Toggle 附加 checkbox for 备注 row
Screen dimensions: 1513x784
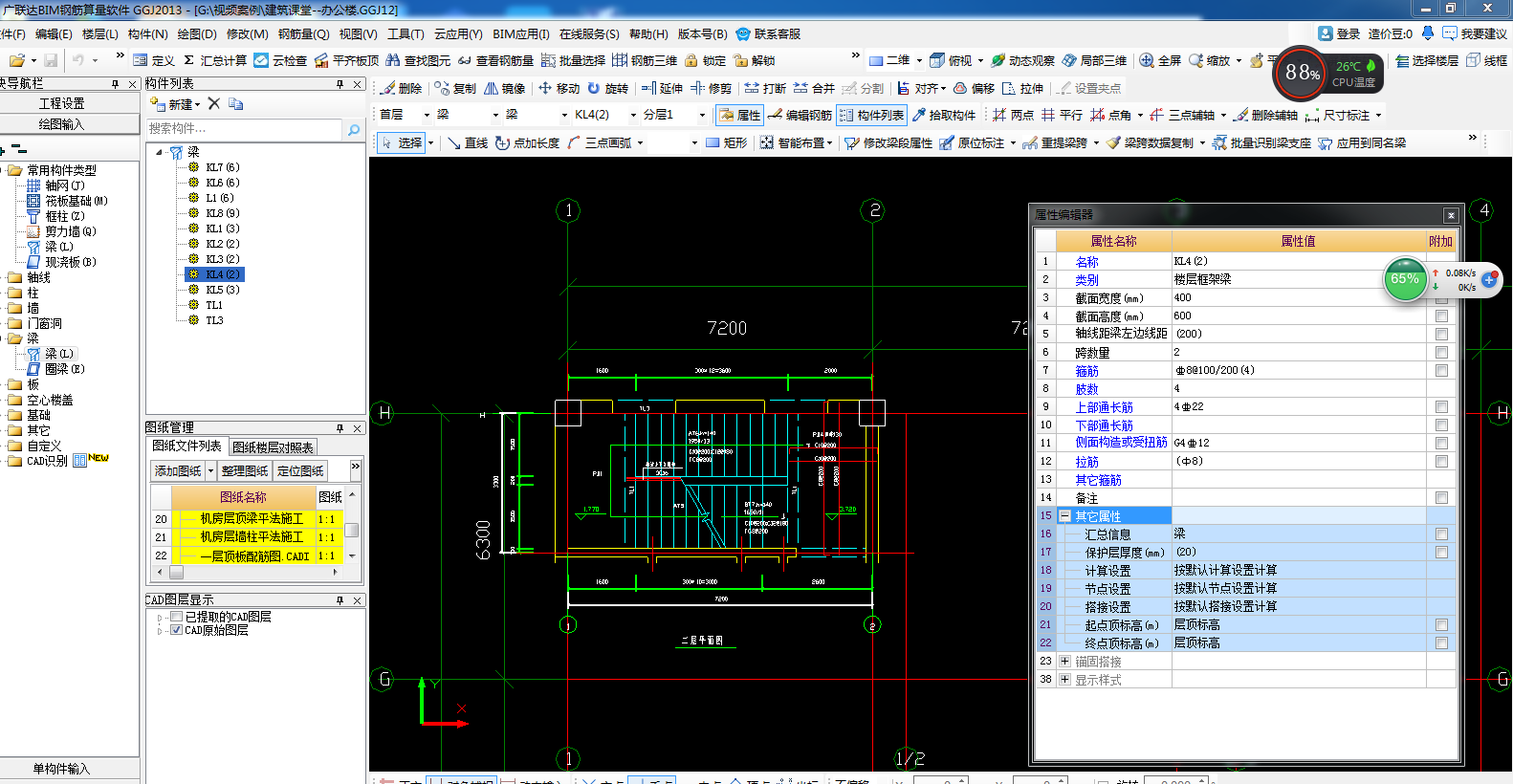pyautogui.click(x=1441, y=497)
